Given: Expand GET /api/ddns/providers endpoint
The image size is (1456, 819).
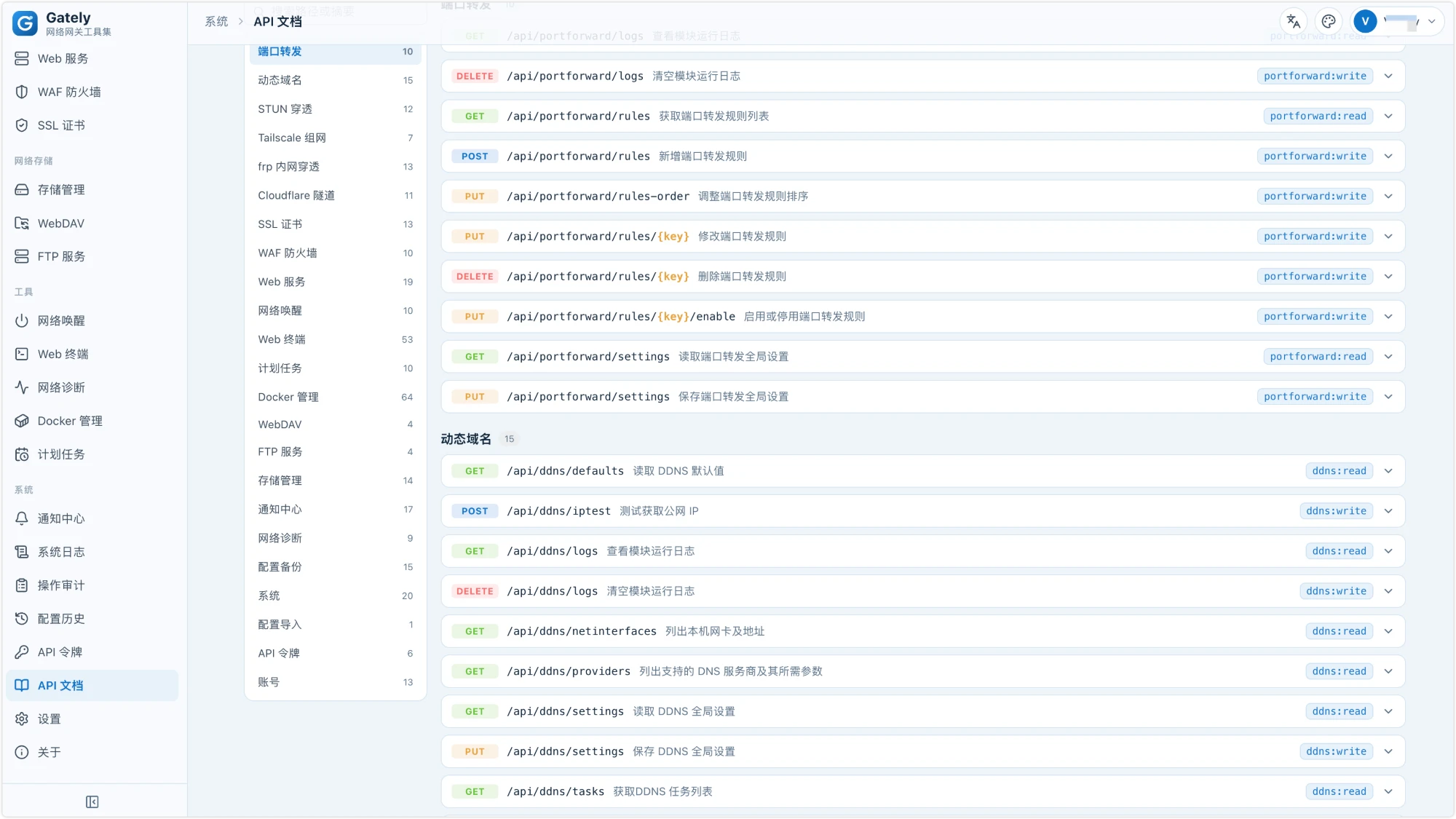Looking at the screenshot, I should point(923,672).
